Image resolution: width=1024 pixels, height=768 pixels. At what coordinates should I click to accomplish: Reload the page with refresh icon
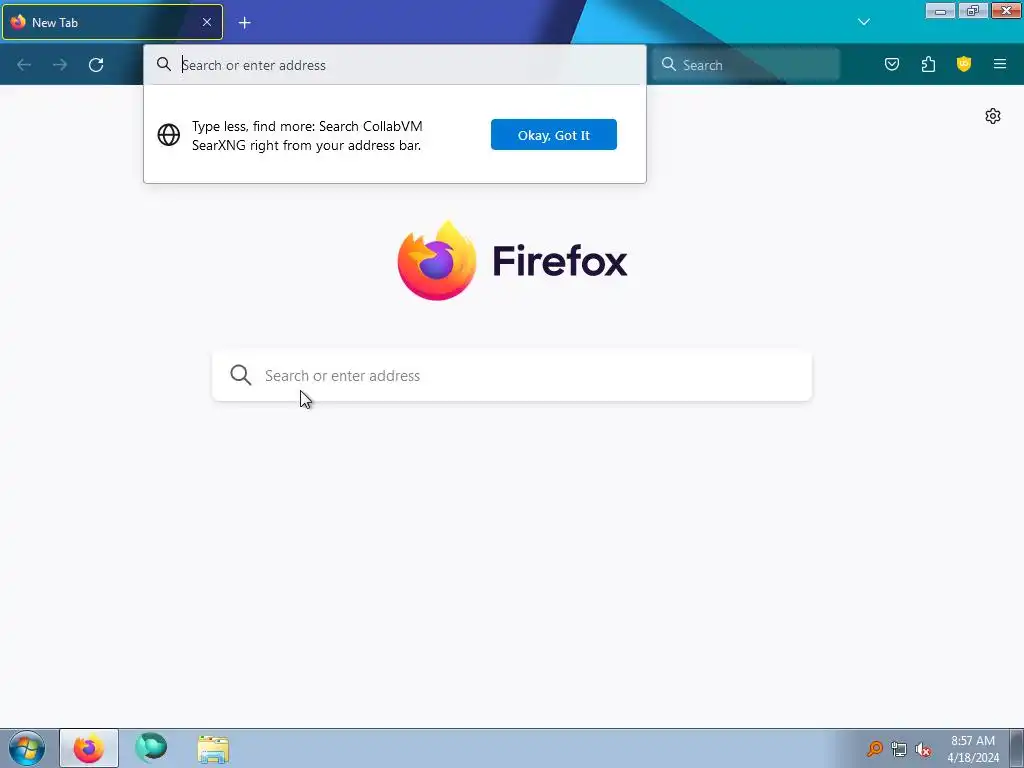[96, 65]
